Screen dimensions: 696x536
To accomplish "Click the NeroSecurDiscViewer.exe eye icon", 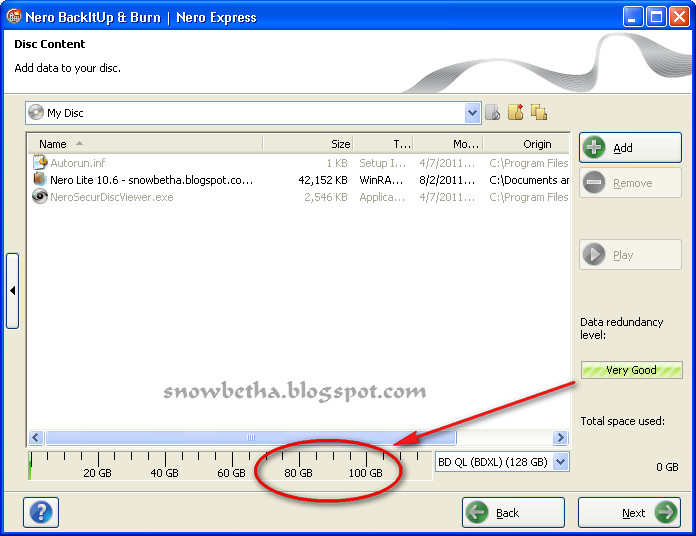I will [40, 196].
